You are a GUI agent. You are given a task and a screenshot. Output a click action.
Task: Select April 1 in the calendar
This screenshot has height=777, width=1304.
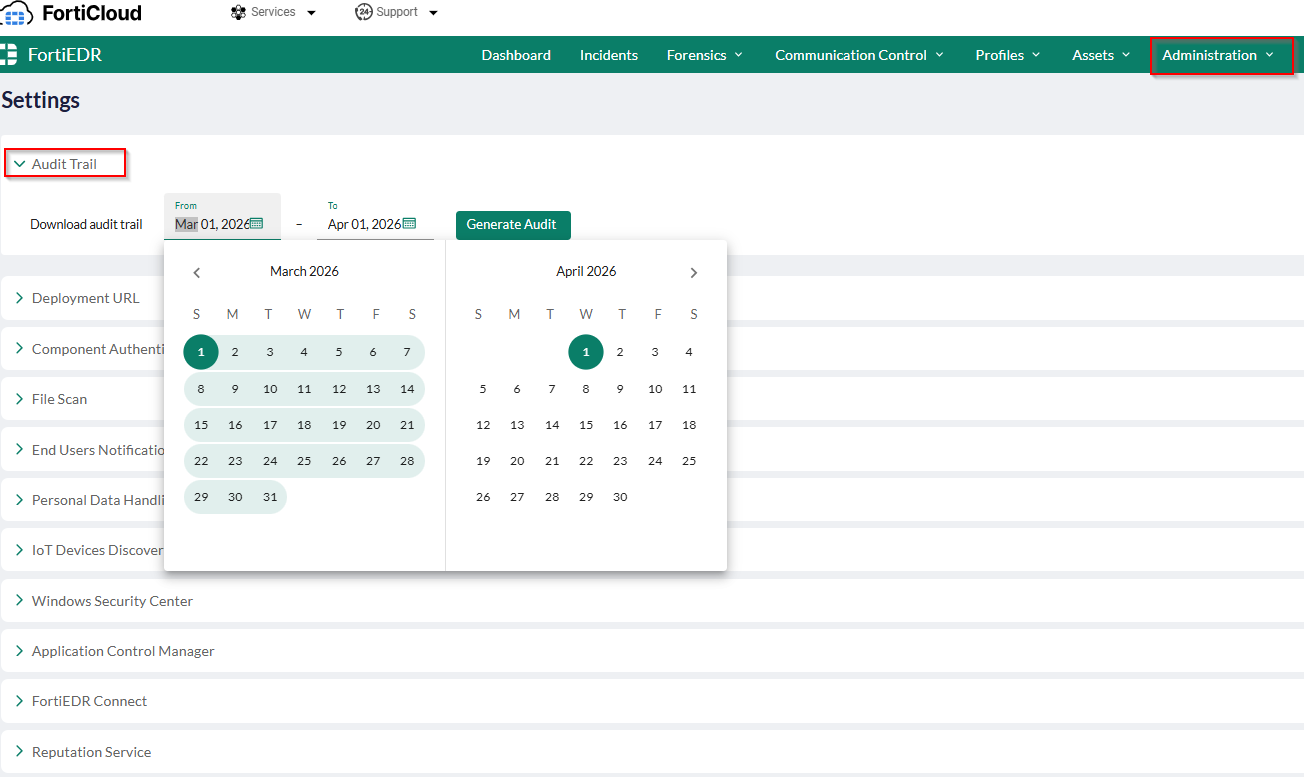point(586,352)
